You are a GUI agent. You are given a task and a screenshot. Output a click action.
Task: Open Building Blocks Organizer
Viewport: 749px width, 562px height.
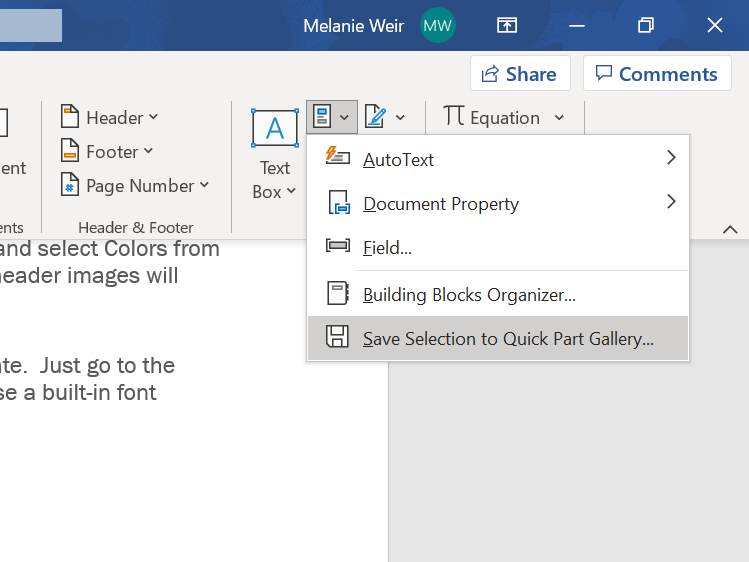498,294
